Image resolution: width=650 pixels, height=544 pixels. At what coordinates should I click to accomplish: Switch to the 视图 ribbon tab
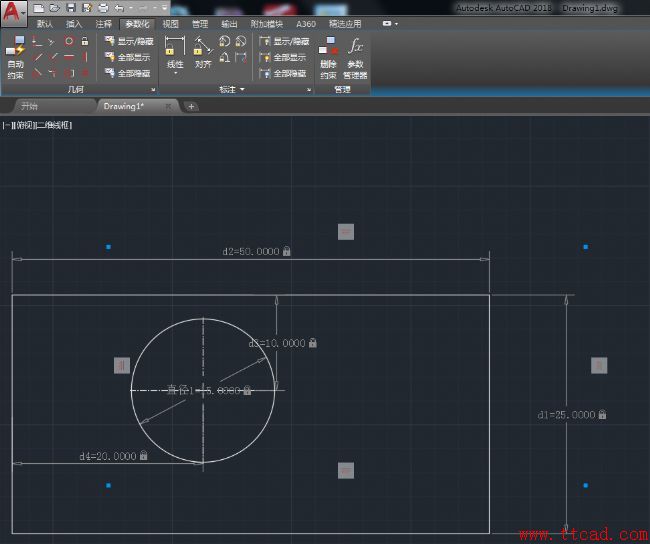click(x=170, y=24)
